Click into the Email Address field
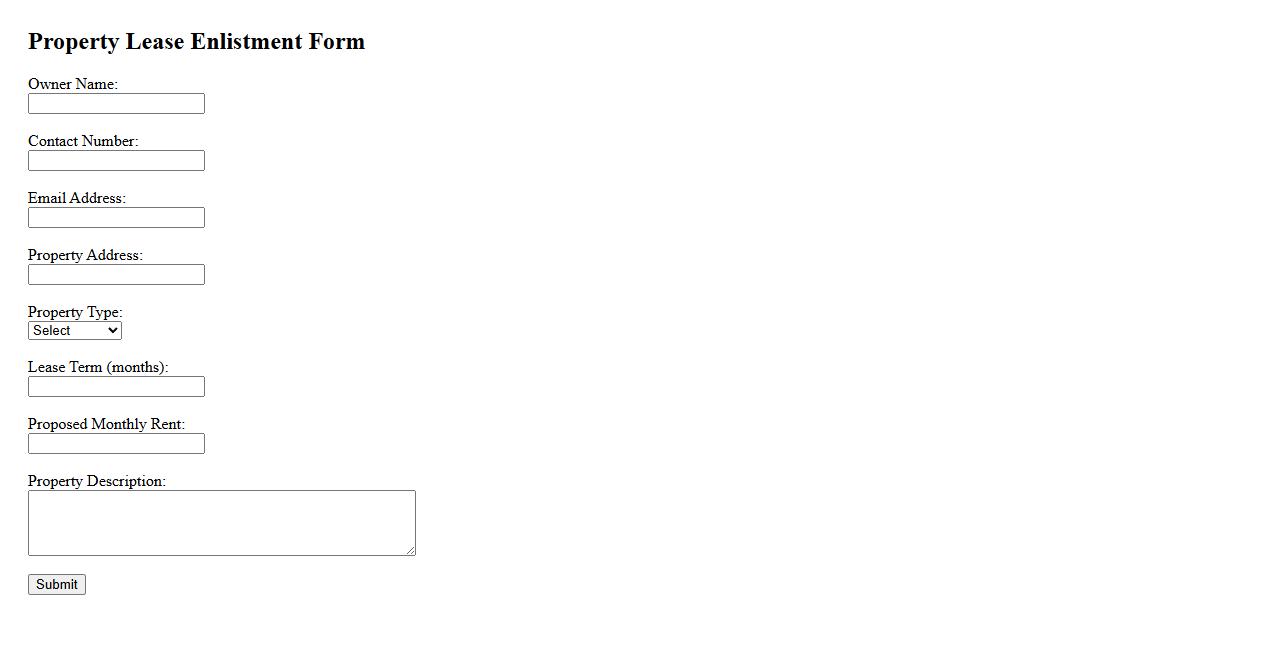 coord(116,218)
